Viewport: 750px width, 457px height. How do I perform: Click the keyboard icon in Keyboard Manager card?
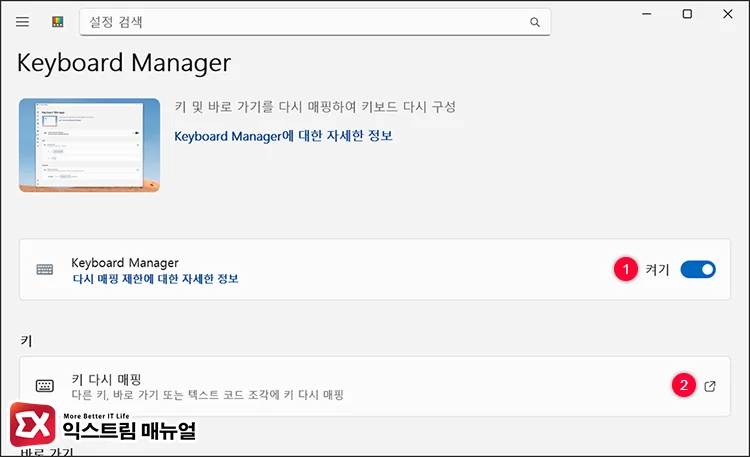click(x=45, y=270)
